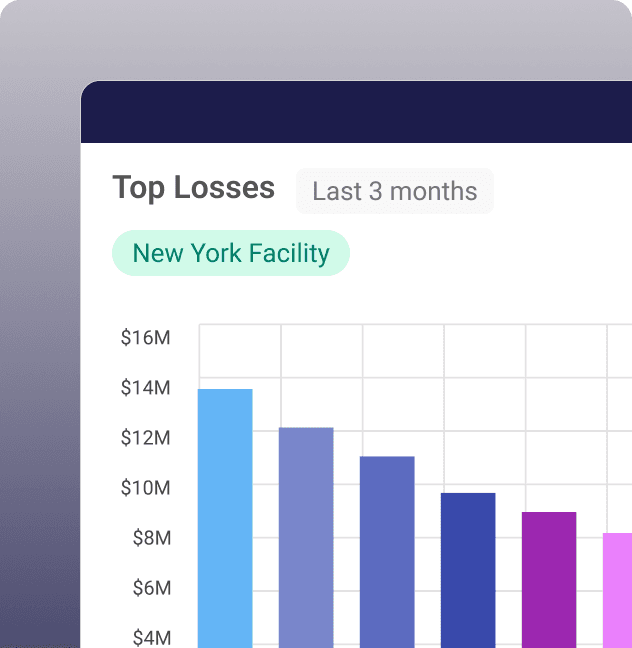Click the dark navy window header bar

coord(356,112)
